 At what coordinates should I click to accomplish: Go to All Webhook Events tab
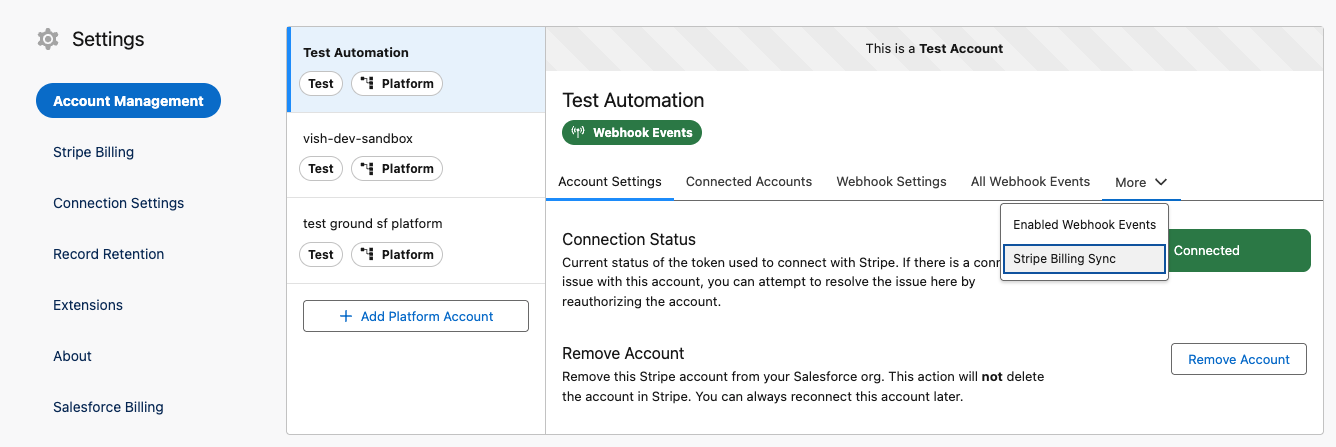(1030, 182)
